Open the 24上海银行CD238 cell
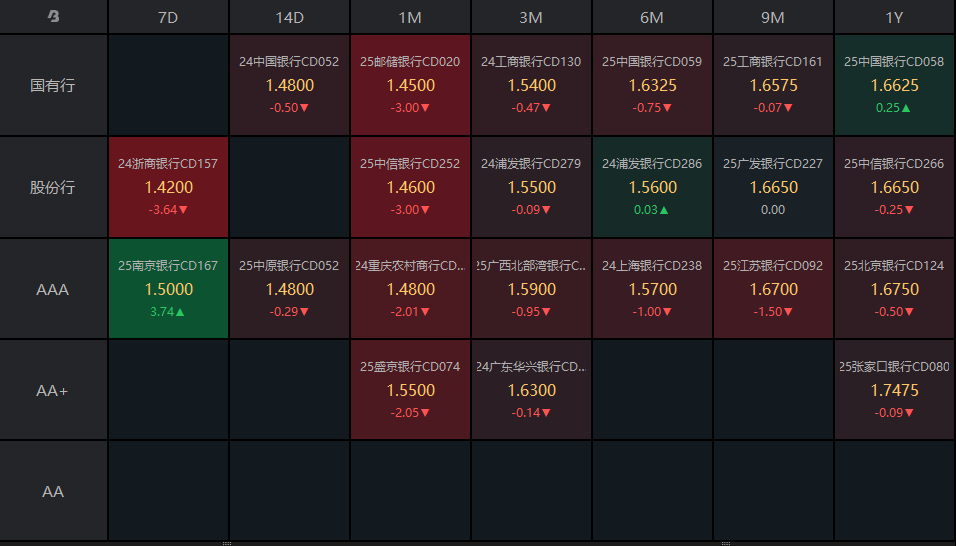The image size is (956, 546). click(652, 288)
